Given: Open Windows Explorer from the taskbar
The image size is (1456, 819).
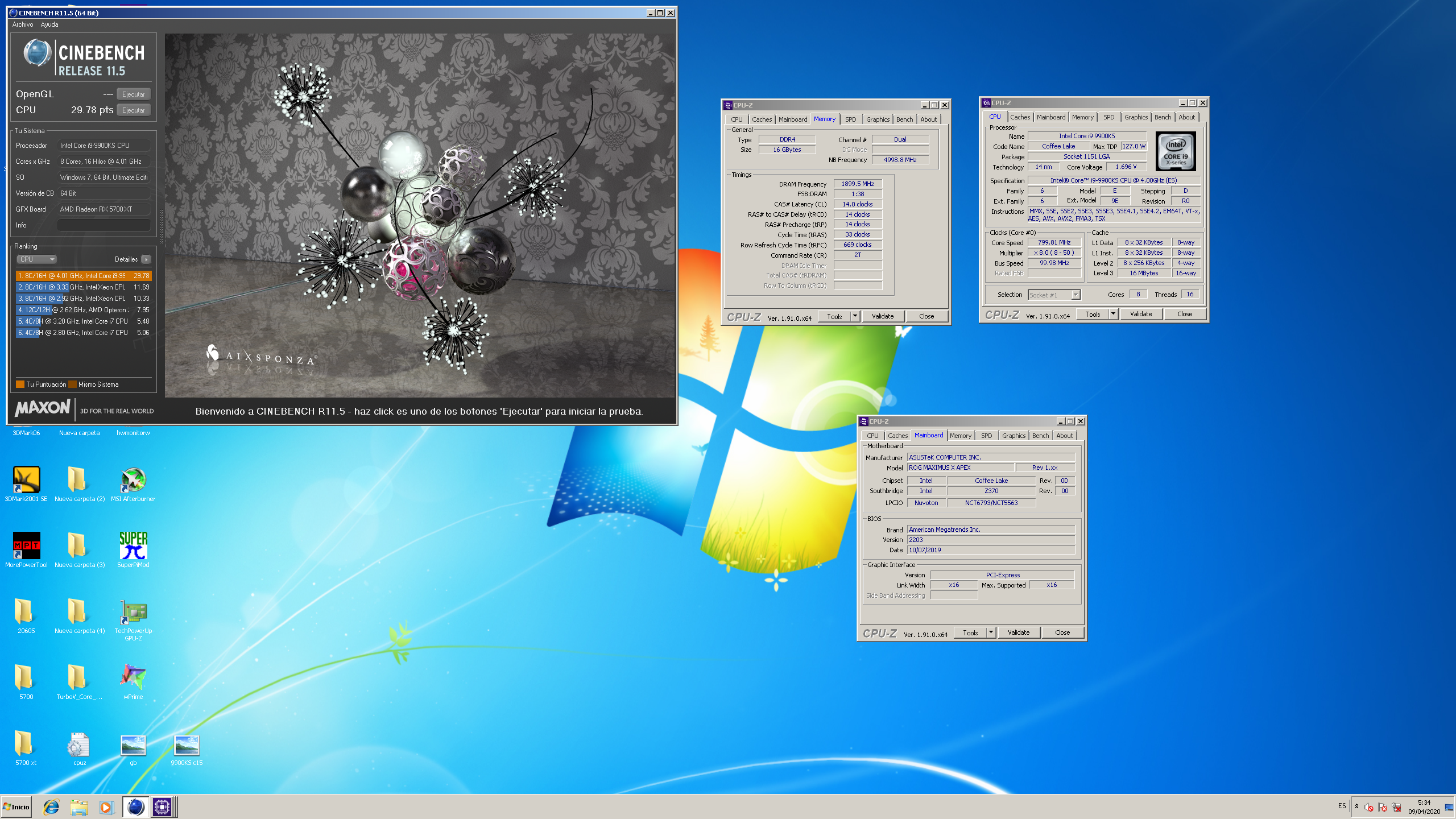Looking at the screenshot, I should pos(79,806).
